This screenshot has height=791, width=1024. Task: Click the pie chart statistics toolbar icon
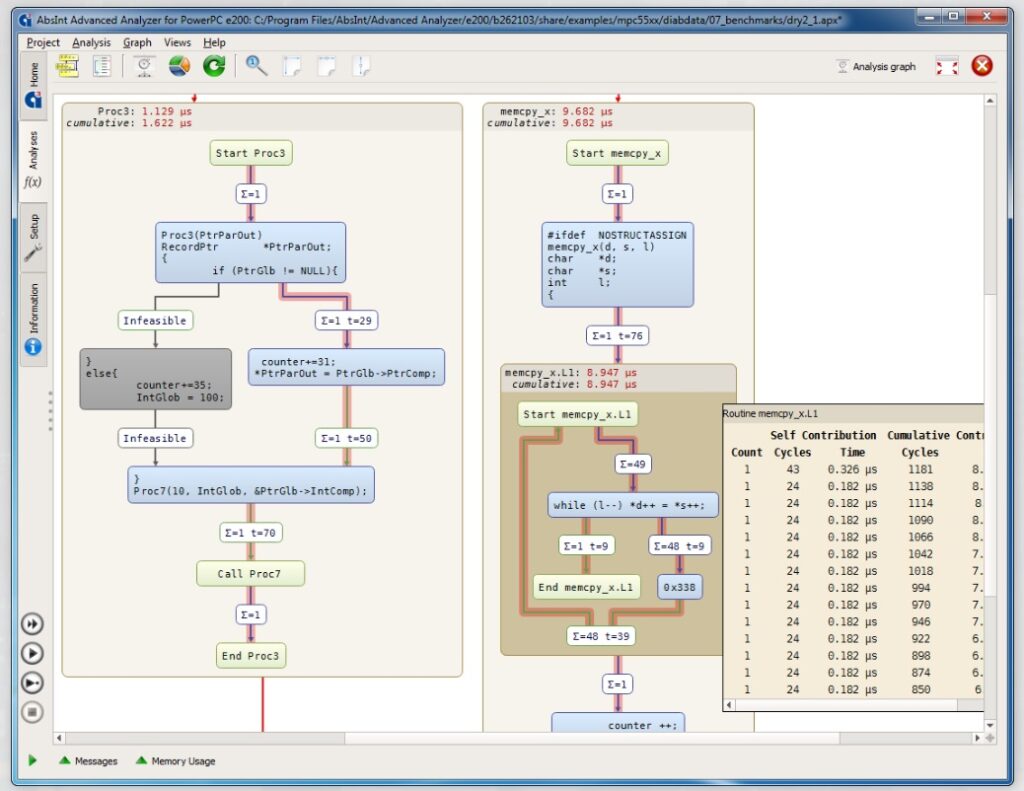[x=179, y=66]
